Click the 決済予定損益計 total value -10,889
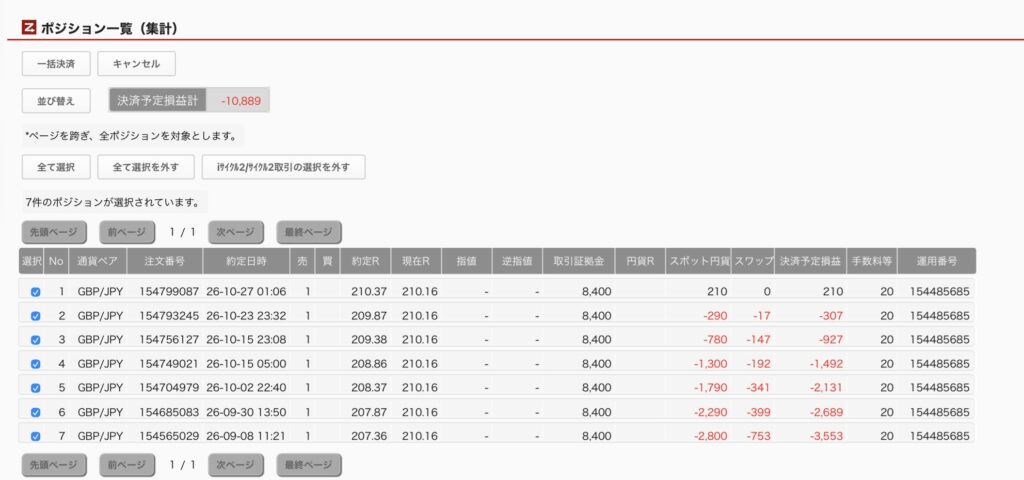 (x=241, y=101)
